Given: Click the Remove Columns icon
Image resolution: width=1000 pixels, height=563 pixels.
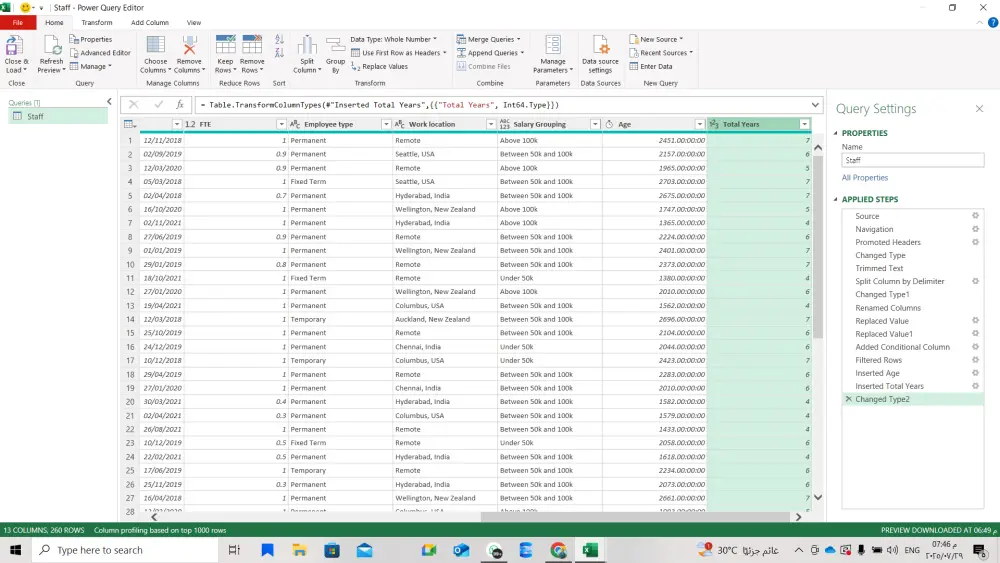Looking at the screenshot, I should click(x=189, y=46).
